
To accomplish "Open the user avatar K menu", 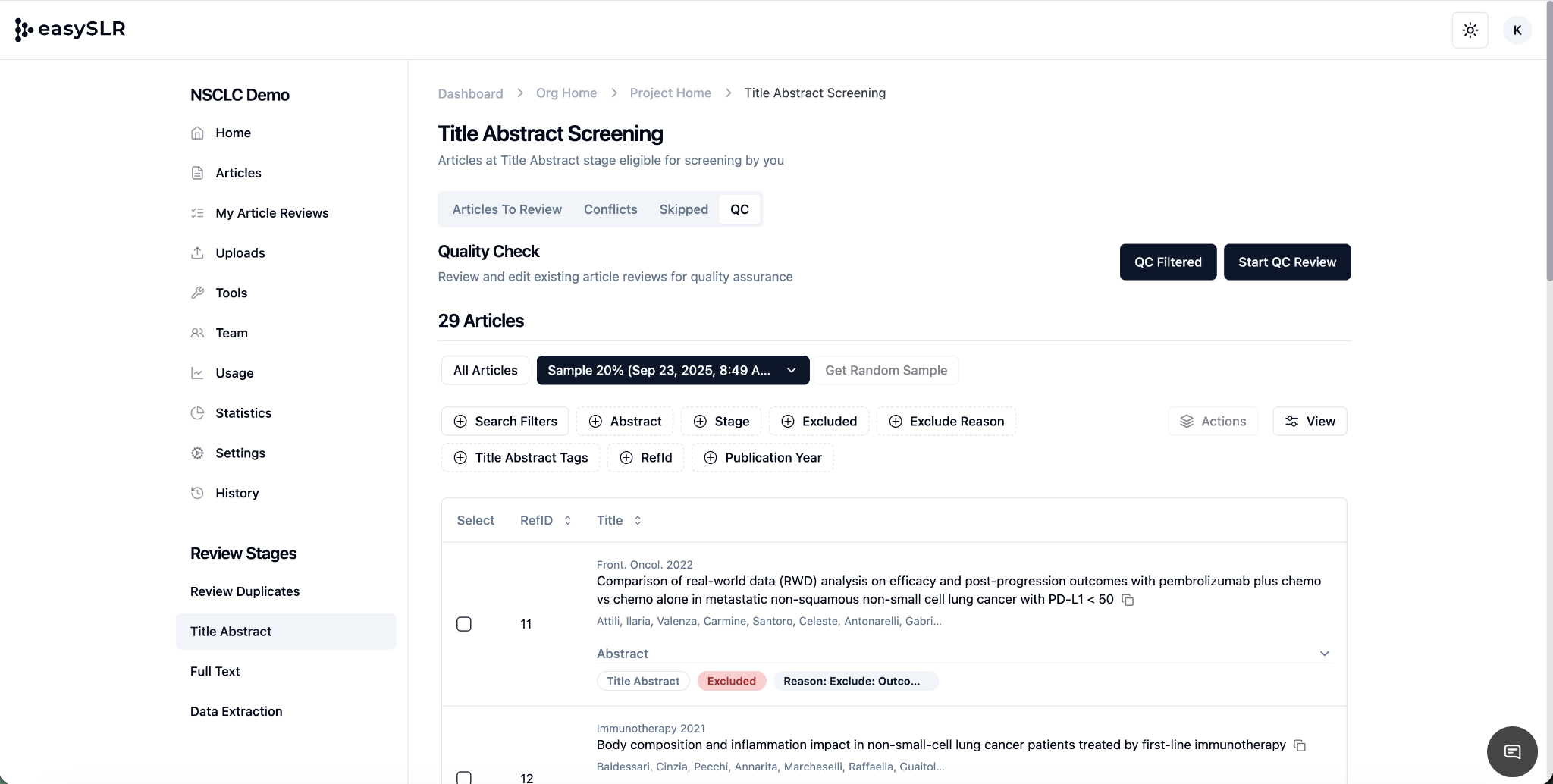I will (x=1517, y=30).
